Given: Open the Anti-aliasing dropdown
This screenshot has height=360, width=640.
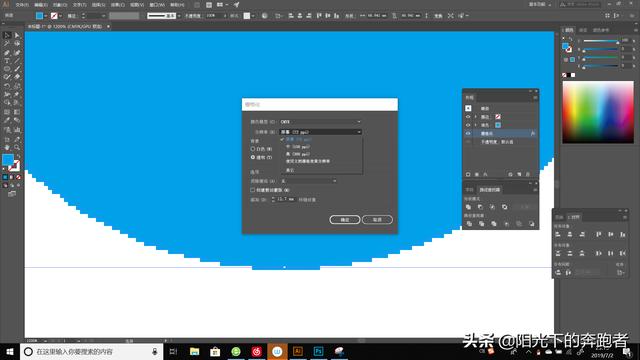Looking at the screenshot, I should click(309, 181).
